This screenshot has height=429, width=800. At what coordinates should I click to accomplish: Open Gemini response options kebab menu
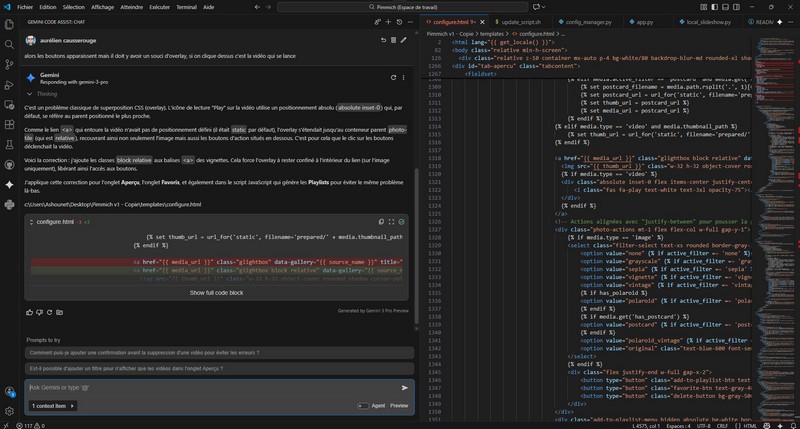click(x=404, y=78)
